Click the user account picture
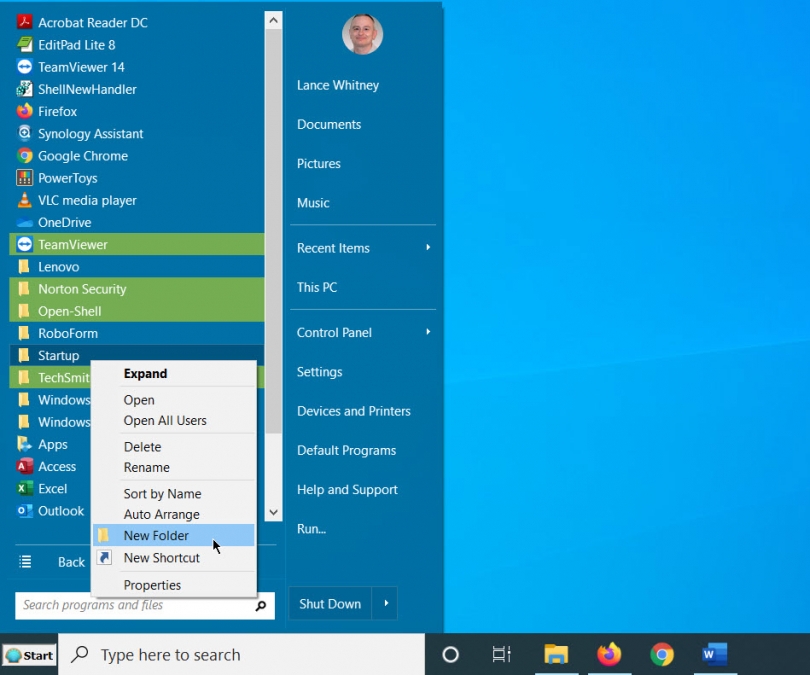The image size is (810, 675). point(362,34)
